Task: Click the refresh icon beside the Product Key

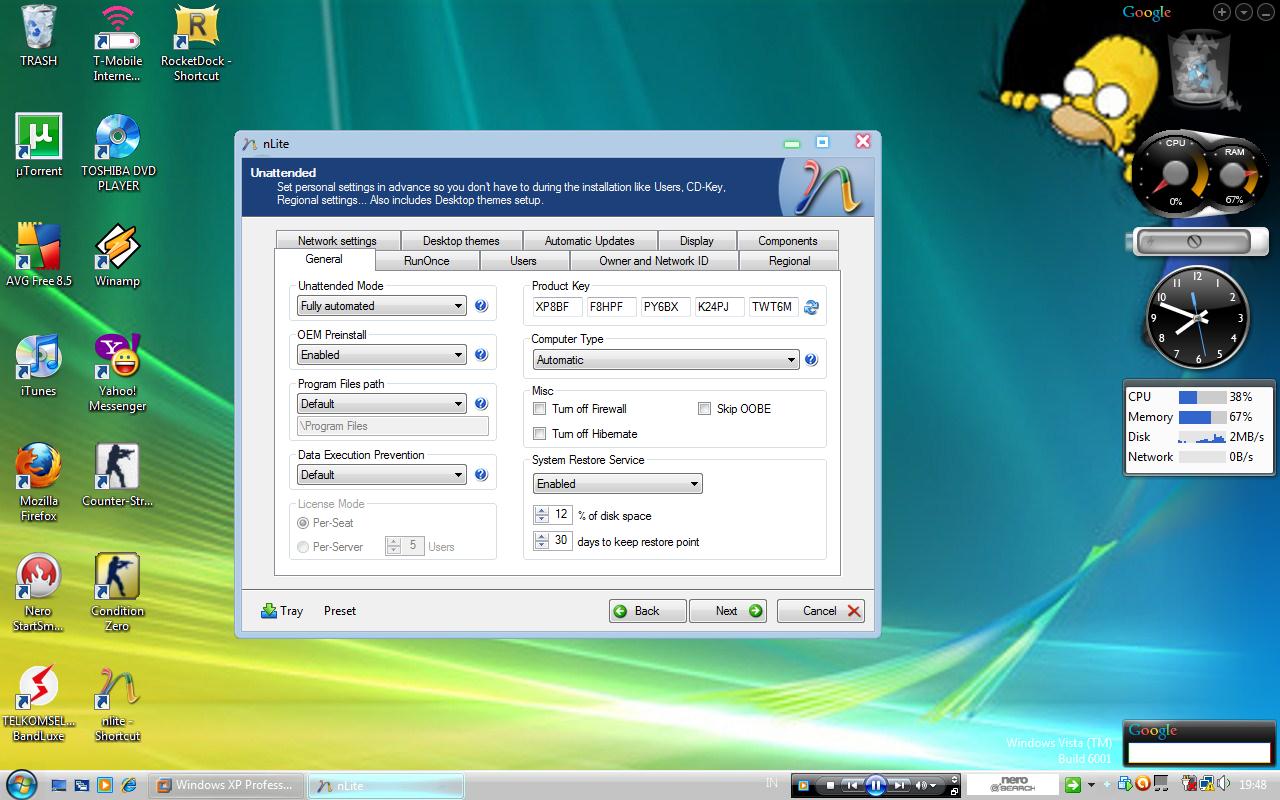Action: (811, 307)
